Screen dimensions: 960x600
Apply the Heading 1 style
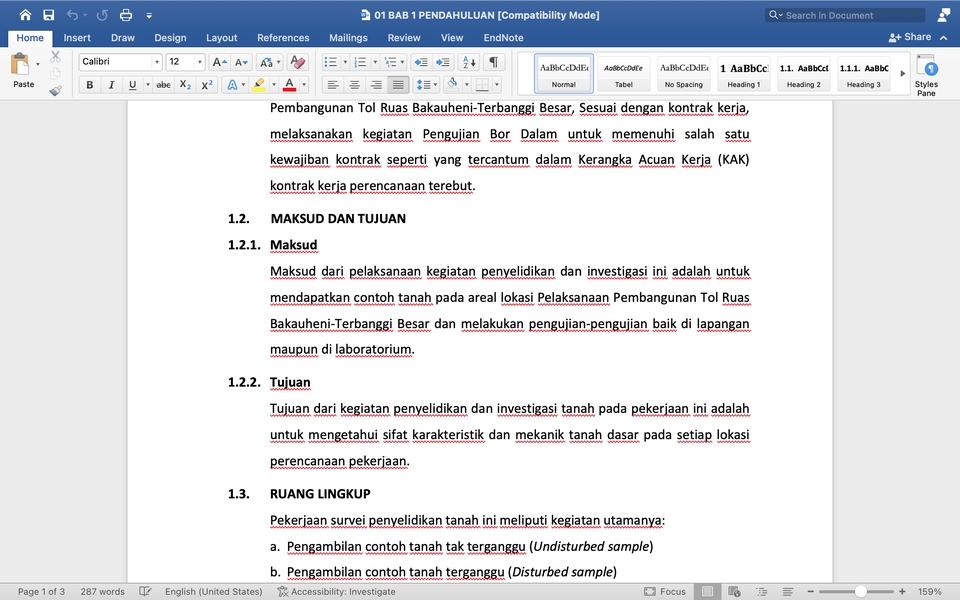[743, 72]
